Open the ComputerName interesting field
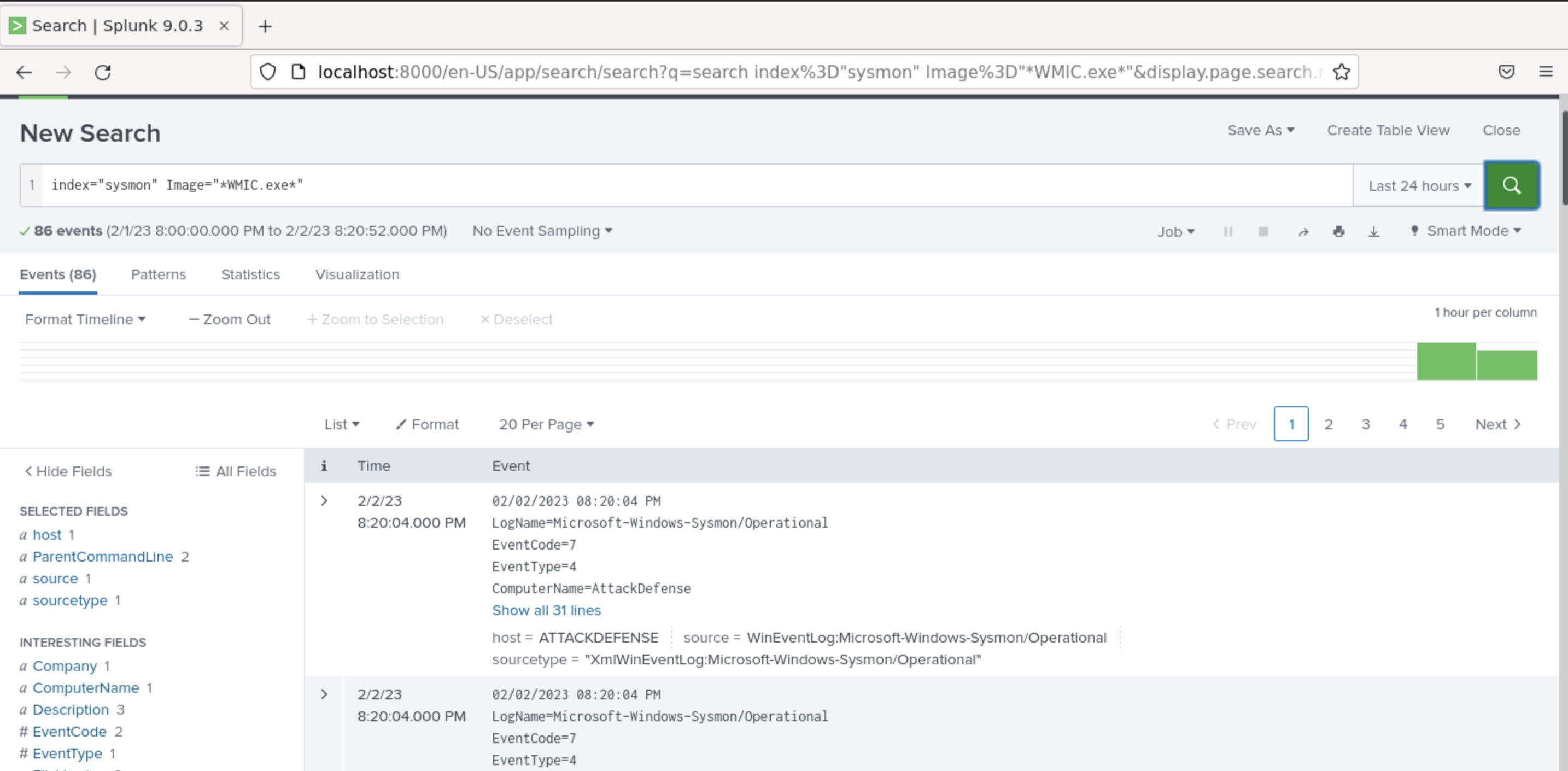1568x771 pixels. tap(85, 688)
